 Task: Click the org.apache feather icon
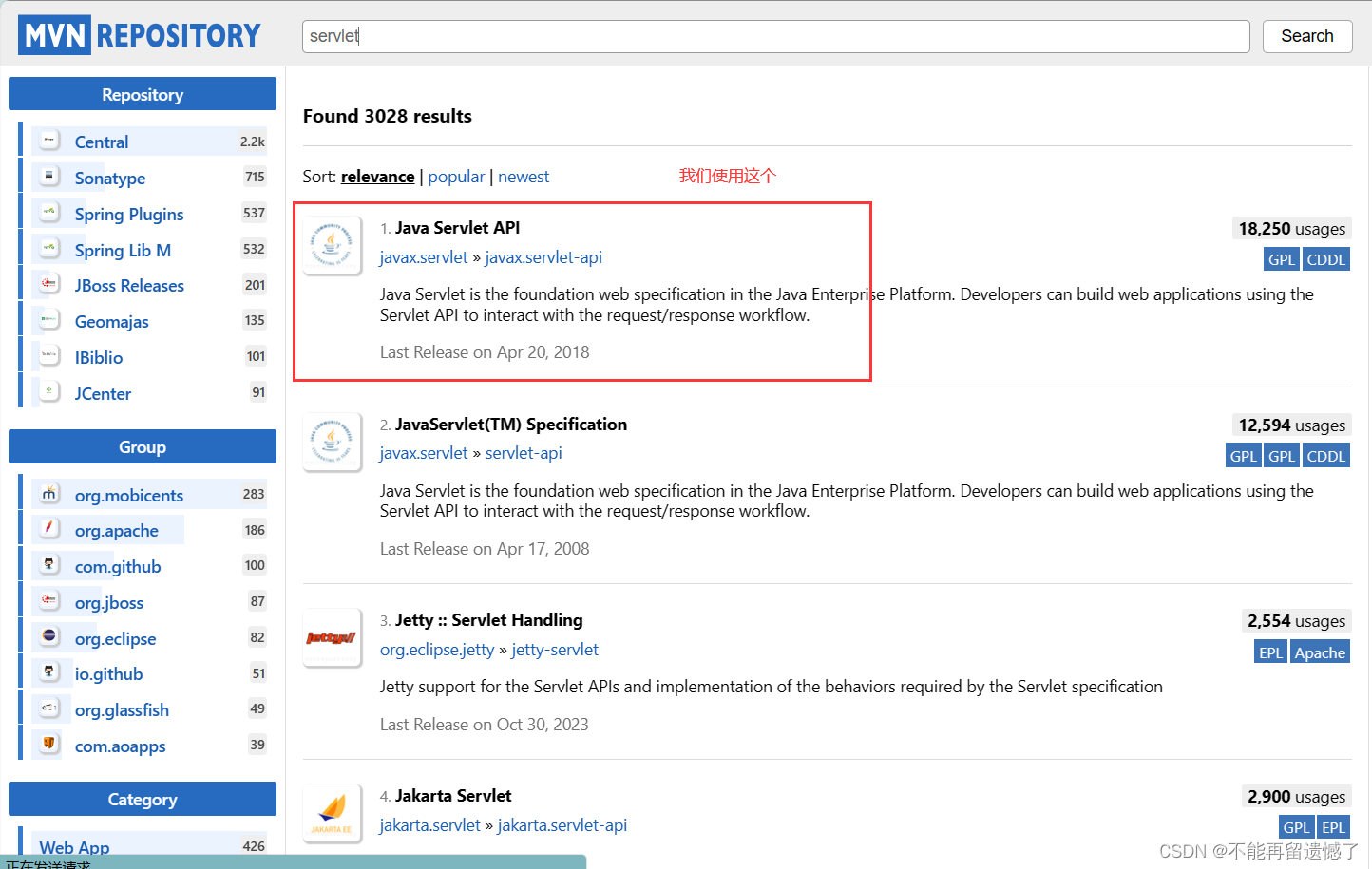[48, 528]
